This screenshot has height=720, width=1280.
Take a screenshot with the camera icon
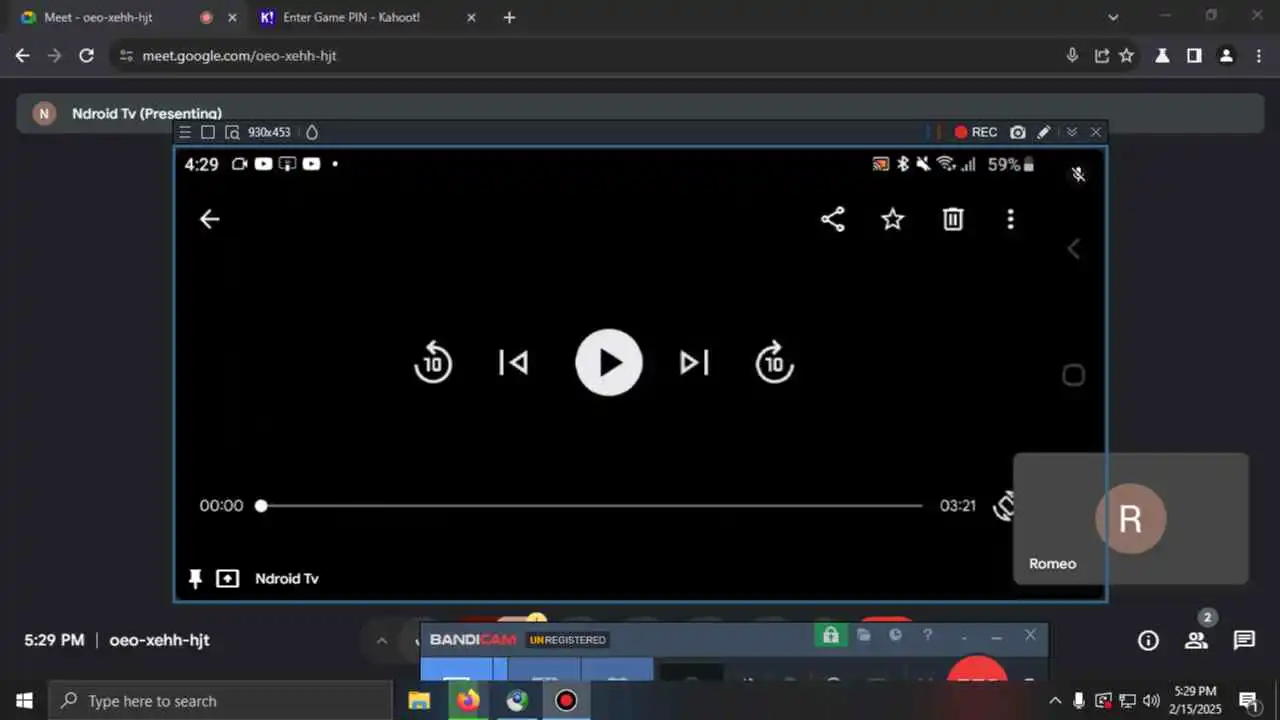tap(1018, 132)
